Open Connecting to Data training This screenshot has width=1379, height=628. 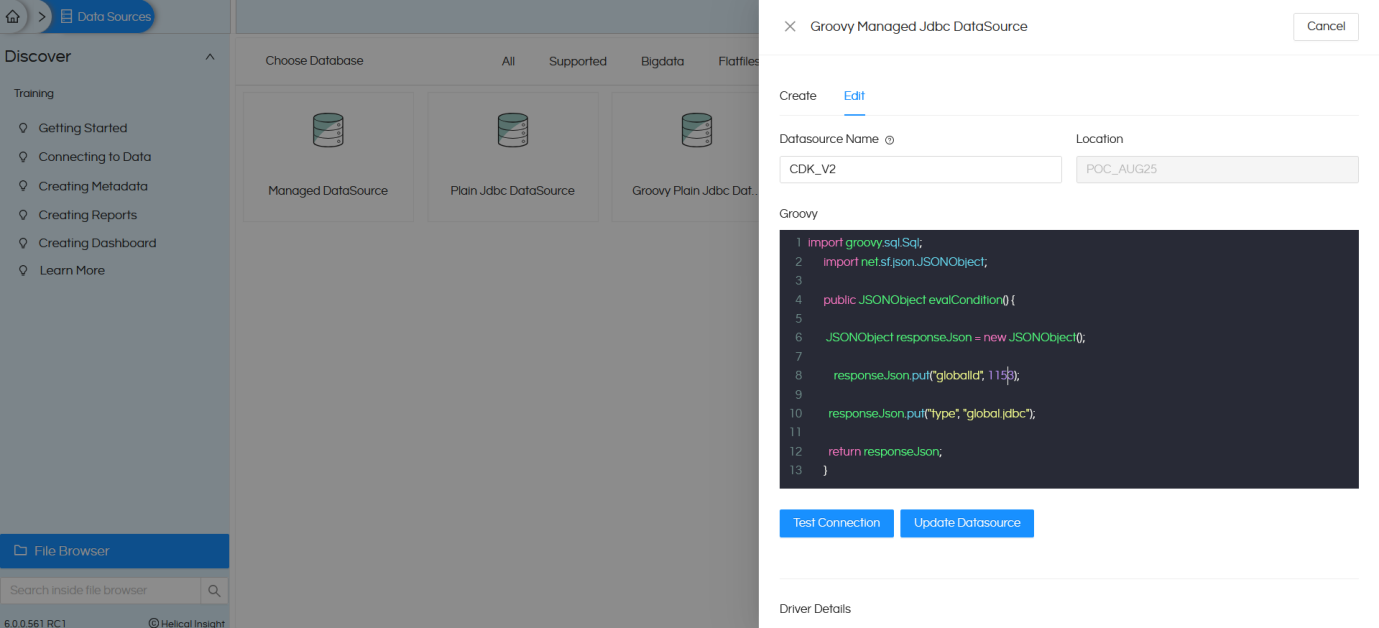(x=95, y=157)
